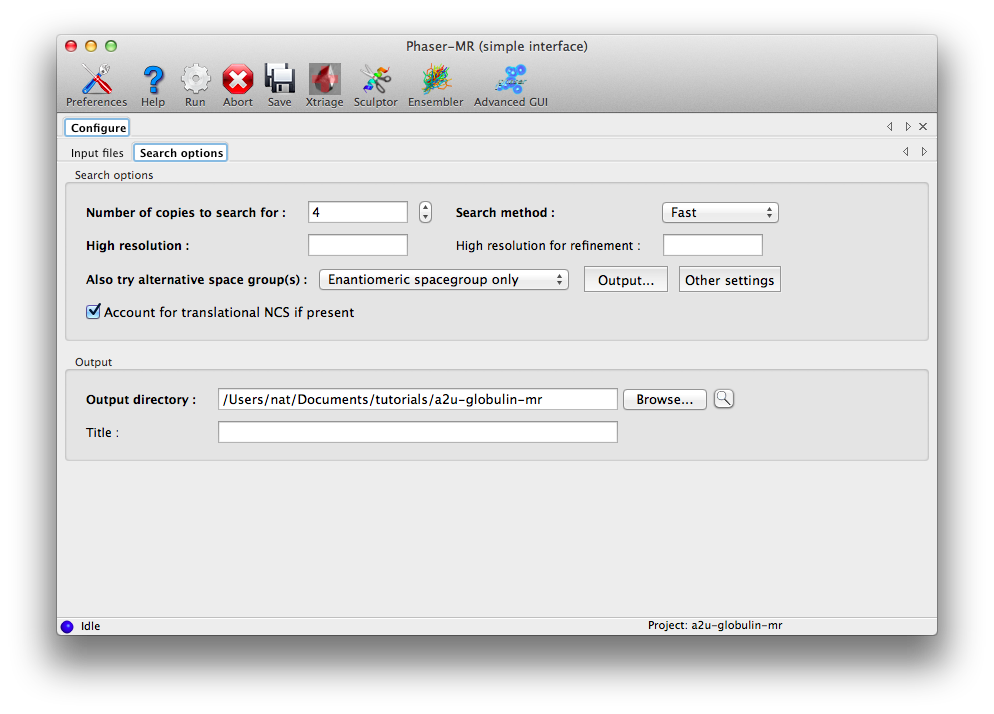Click the Save floppy disk icon

[x=280, y=80]
